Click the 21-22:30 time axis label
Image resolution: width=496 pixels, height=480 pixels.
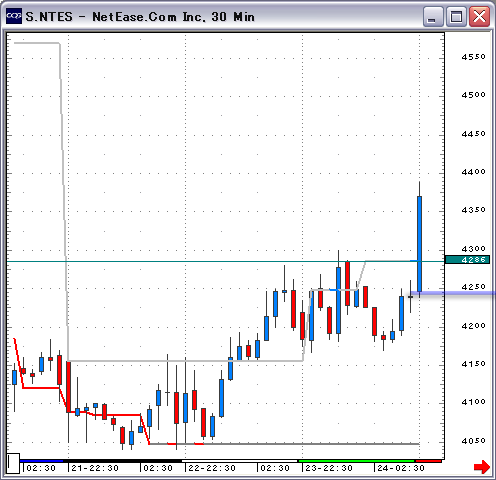click(95, 468)
